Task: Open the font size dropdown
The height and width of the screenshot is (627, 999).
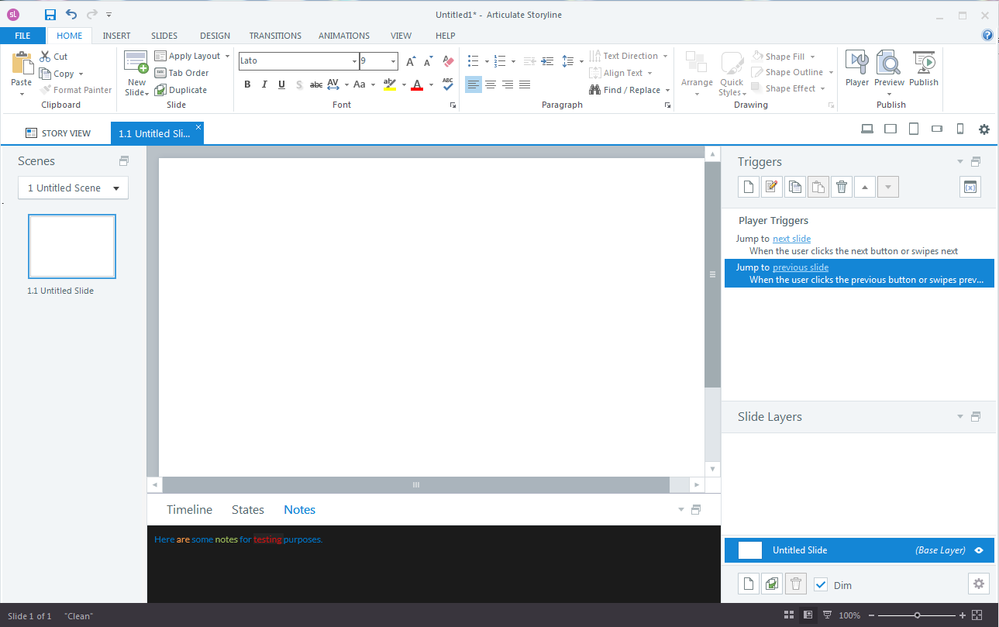Action: pos(392,61)
